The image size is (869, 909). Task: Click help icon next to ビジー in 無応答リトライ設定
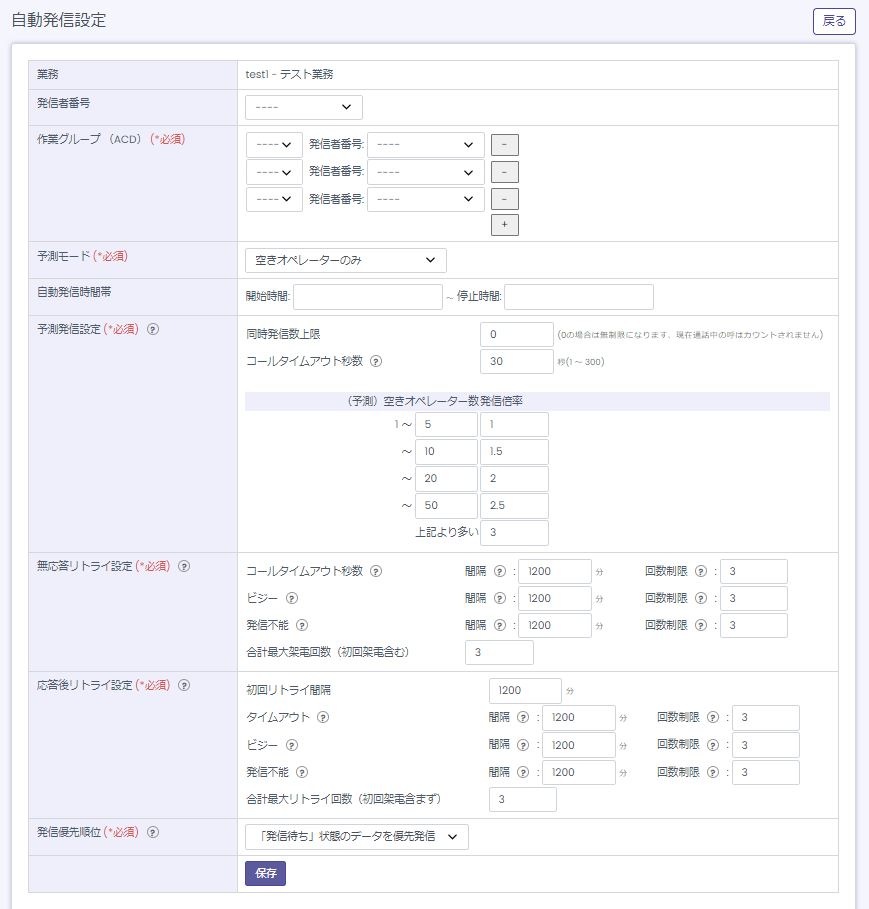coord(291,598)
